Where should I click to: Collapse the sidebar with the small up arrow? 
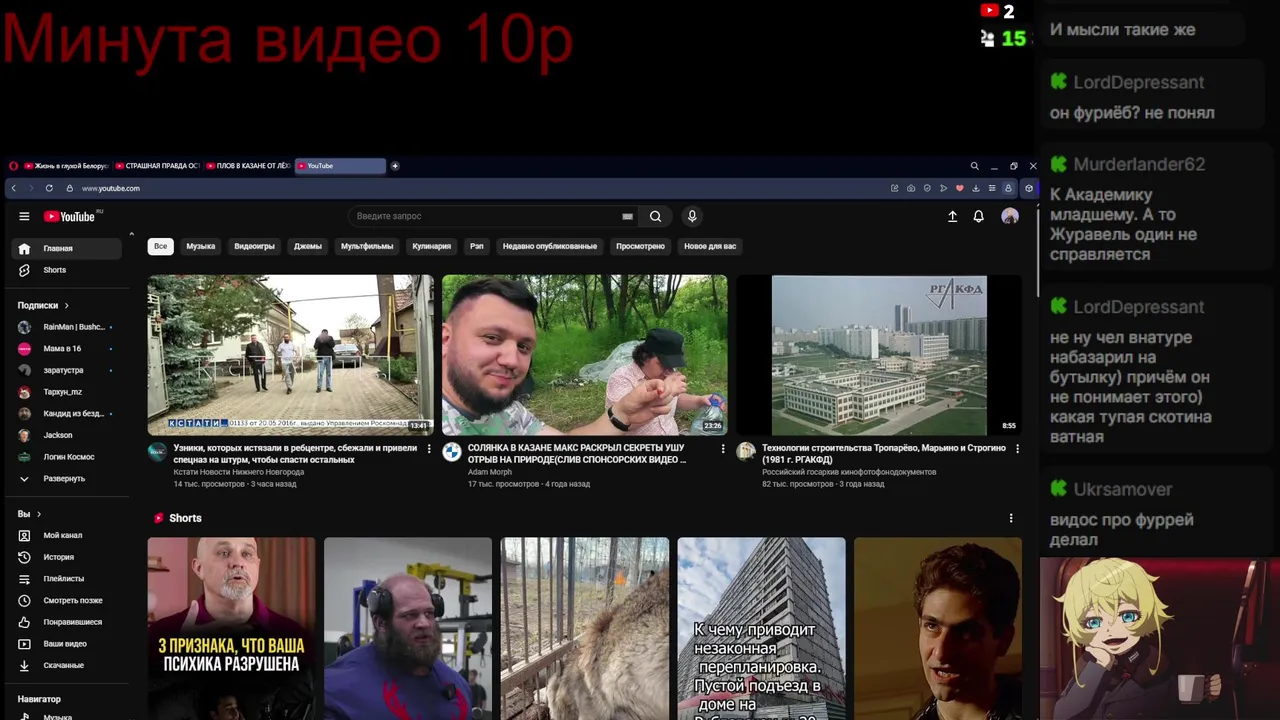[131, 234]
